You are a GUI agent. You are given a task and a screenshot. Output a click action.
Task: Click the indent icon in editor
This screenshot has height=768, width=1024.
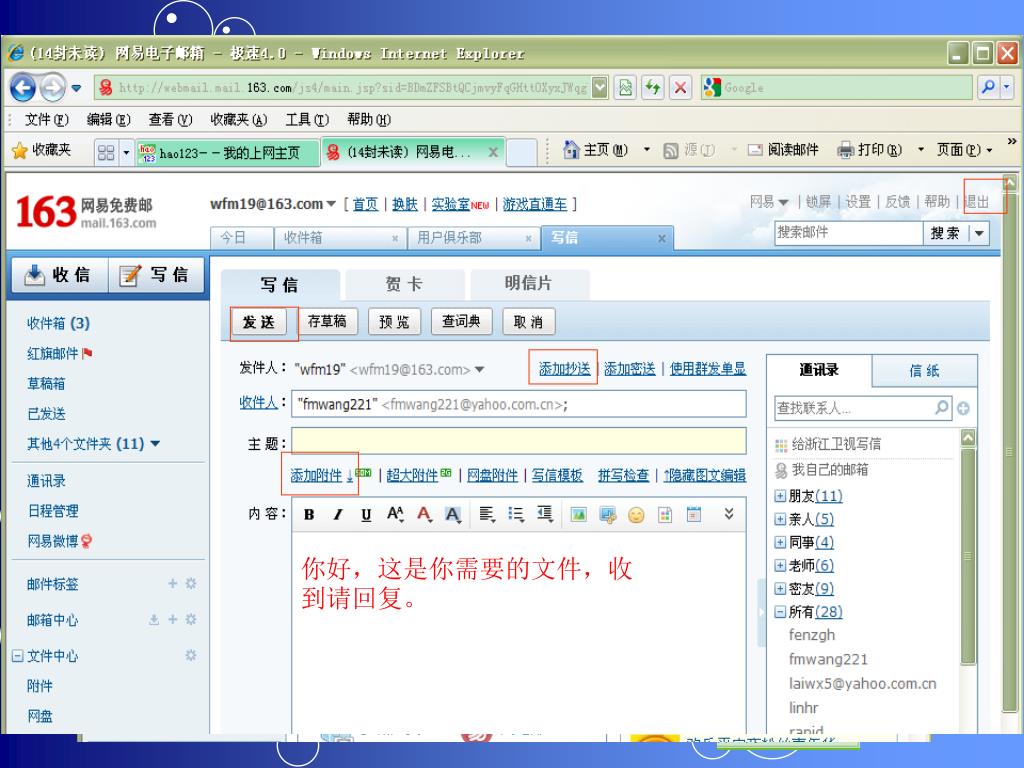click(545, 515)
